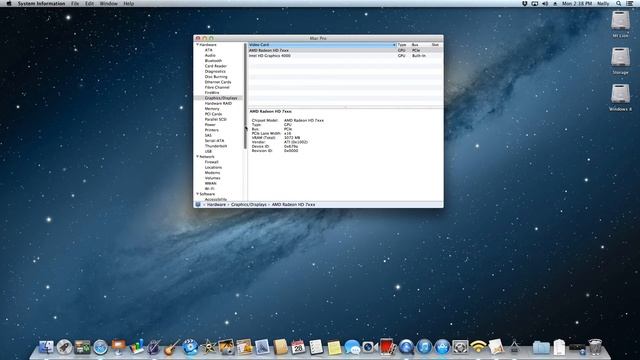This screenshot has width=640, height=360.
Task: Open the File menu
Action: [x=75, y=4]
